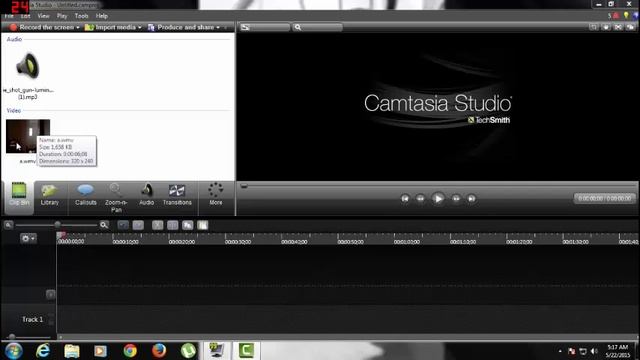Image resolution: width=640 pixels, height=360 pixels.
Task: Expand Produce and share dropdown arrow
Action: pyautogui.click(x=218, y=27)
